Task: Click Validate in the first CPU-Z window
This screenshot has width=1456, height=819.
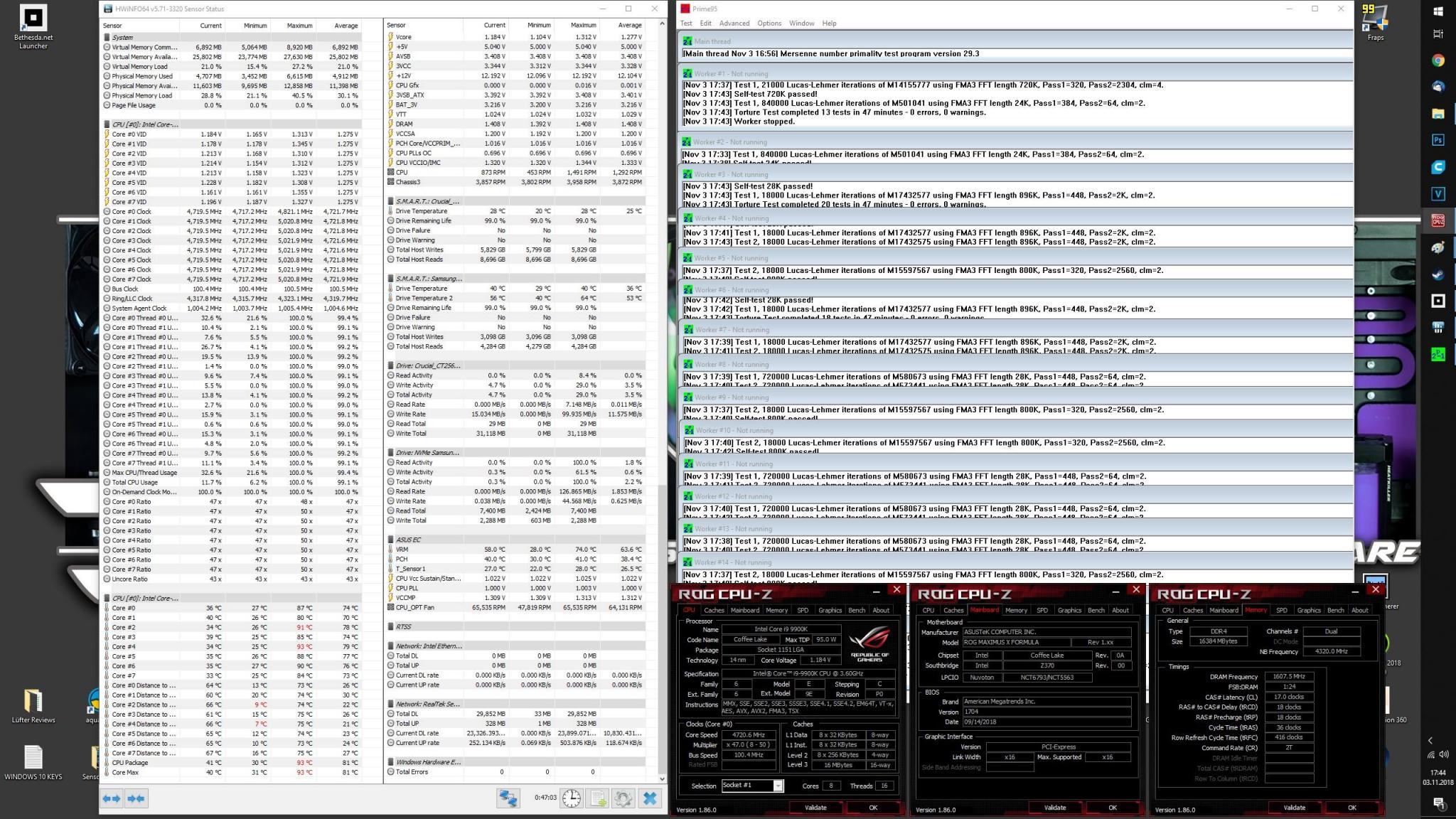Action: (x=815, y=808)
